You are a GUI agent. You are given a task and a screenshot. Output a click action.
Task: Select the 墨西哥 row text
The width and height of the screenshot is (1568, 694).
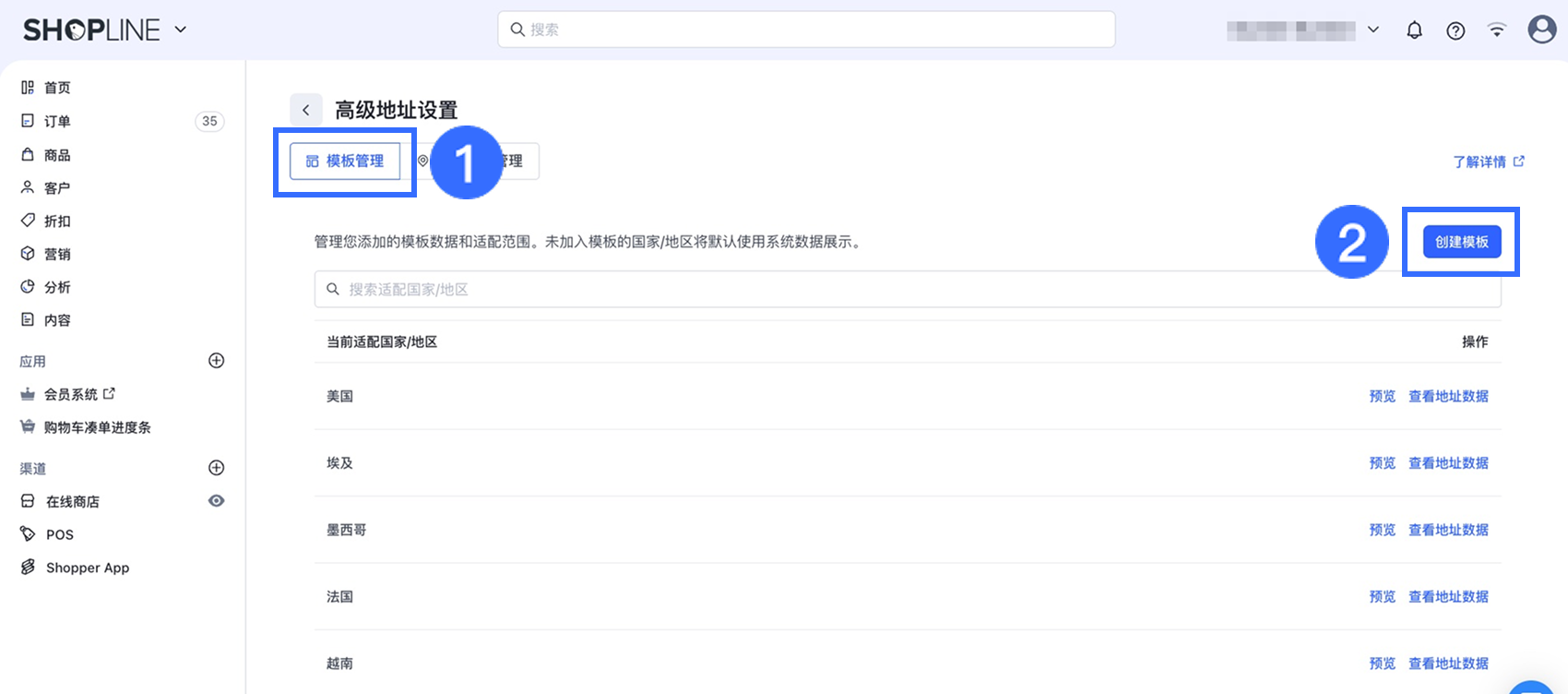[347, 530]
